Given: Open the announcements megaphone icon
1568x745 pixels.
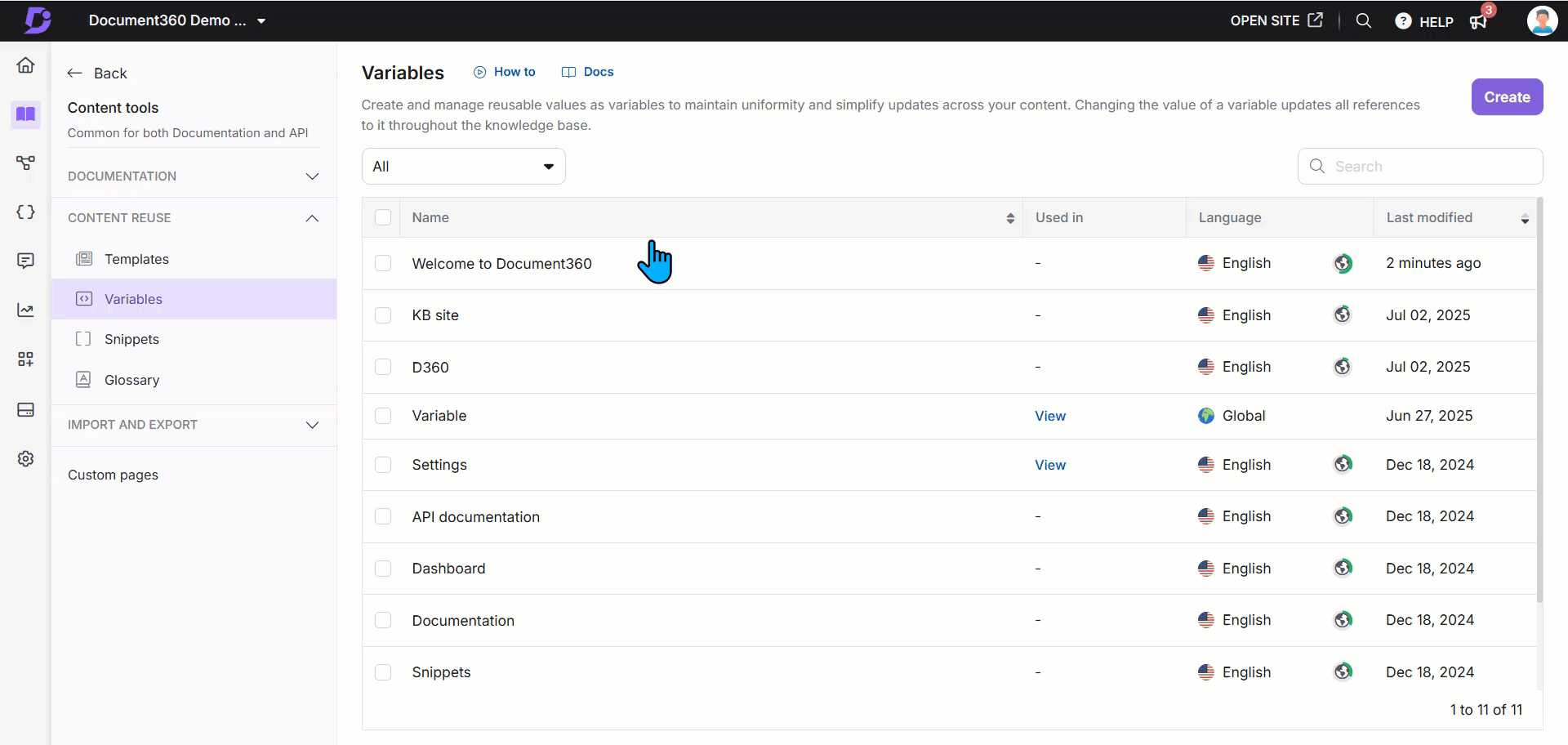Looking at the screenshot, I should (x=1478, y=21).
